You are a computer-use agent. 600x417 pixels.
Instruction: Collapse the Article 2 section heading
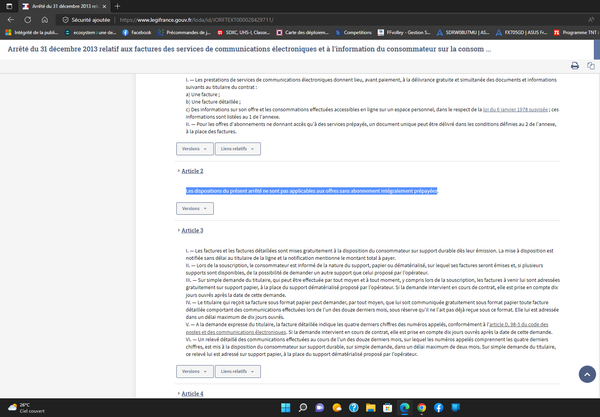coord(191,171)
